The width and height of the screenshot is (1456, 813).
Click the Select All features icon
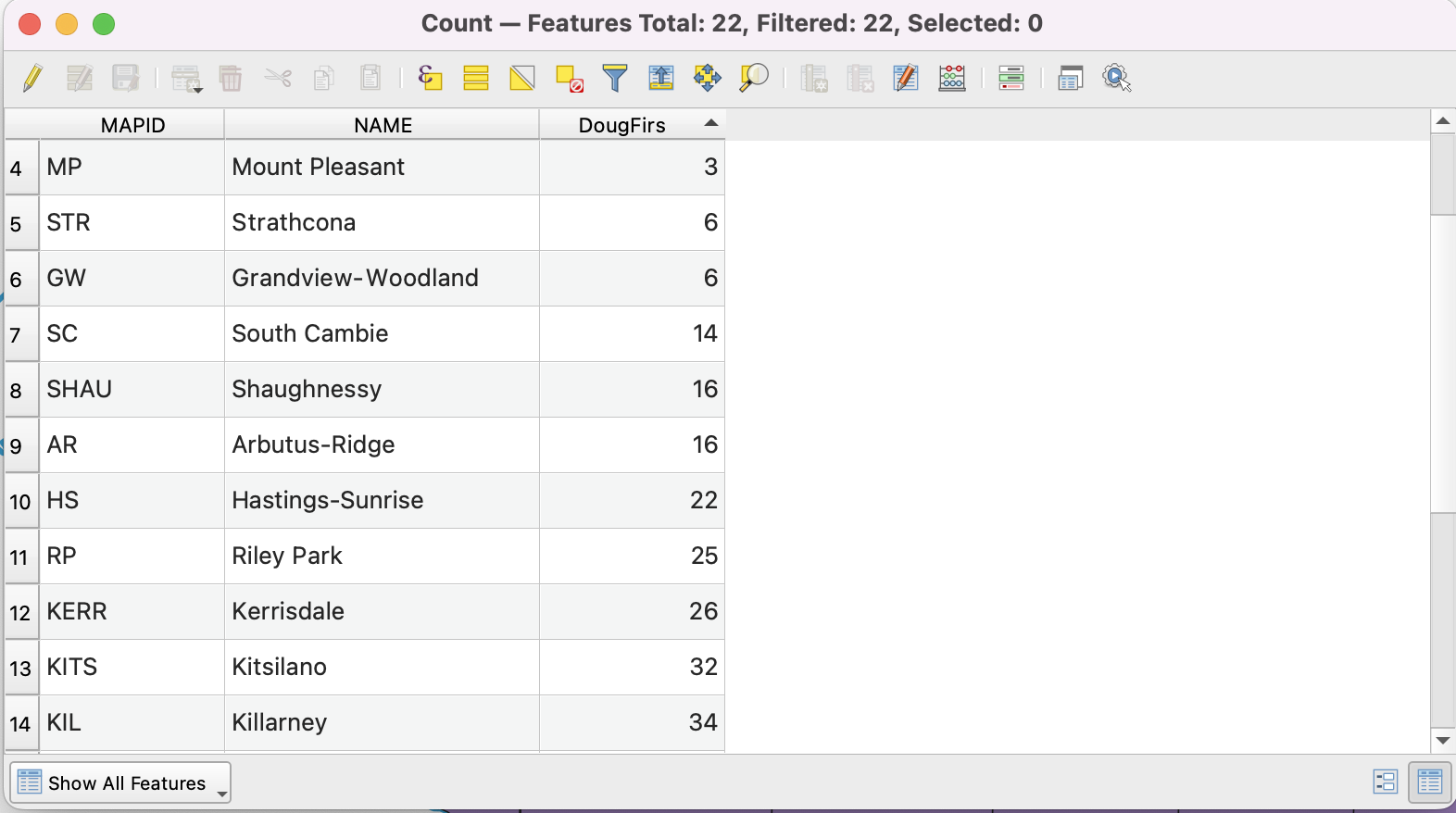[x=476, y=78]
